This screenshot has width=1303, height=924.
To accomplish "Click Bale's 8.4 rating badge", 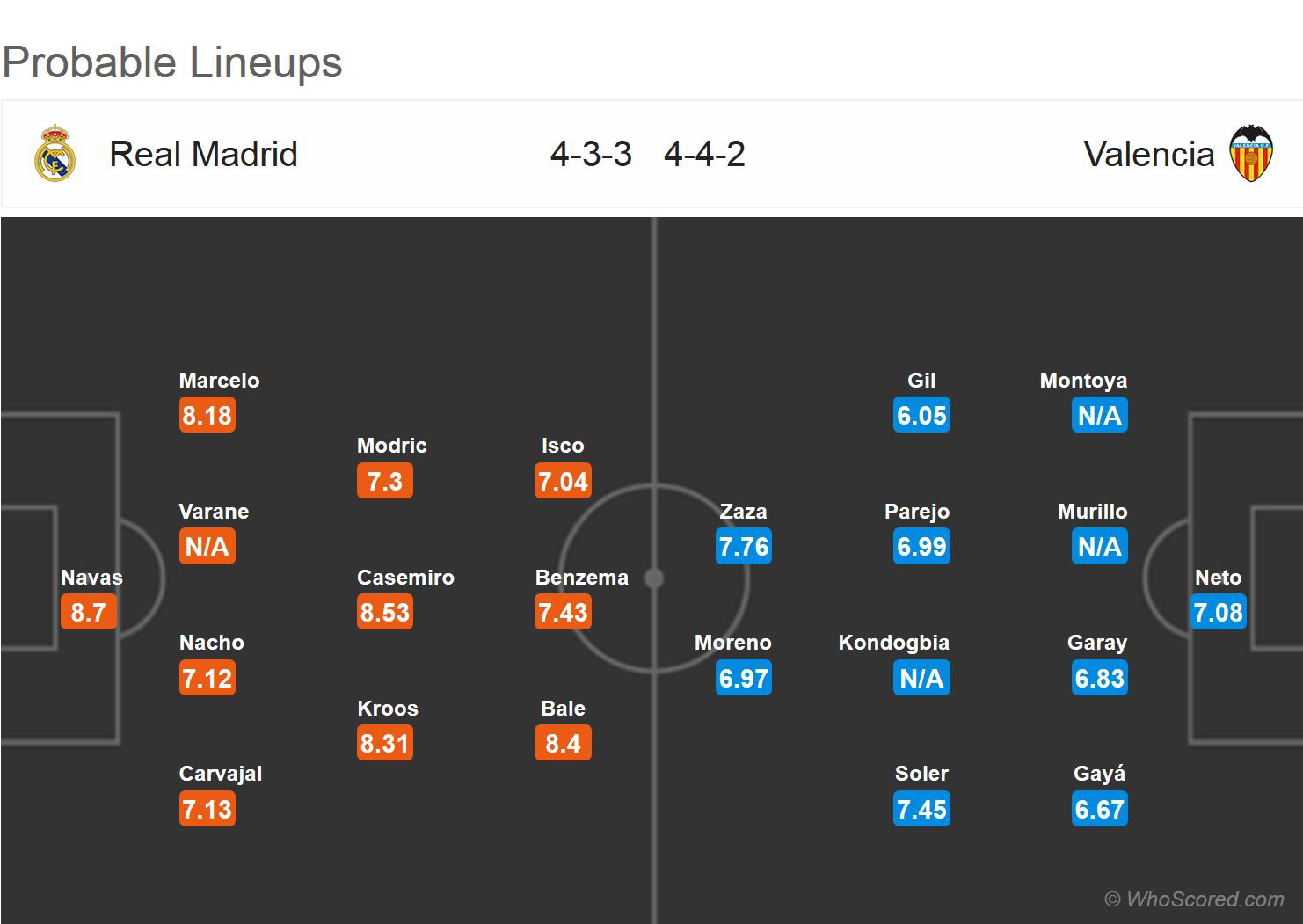I will [x=563, y=743].
